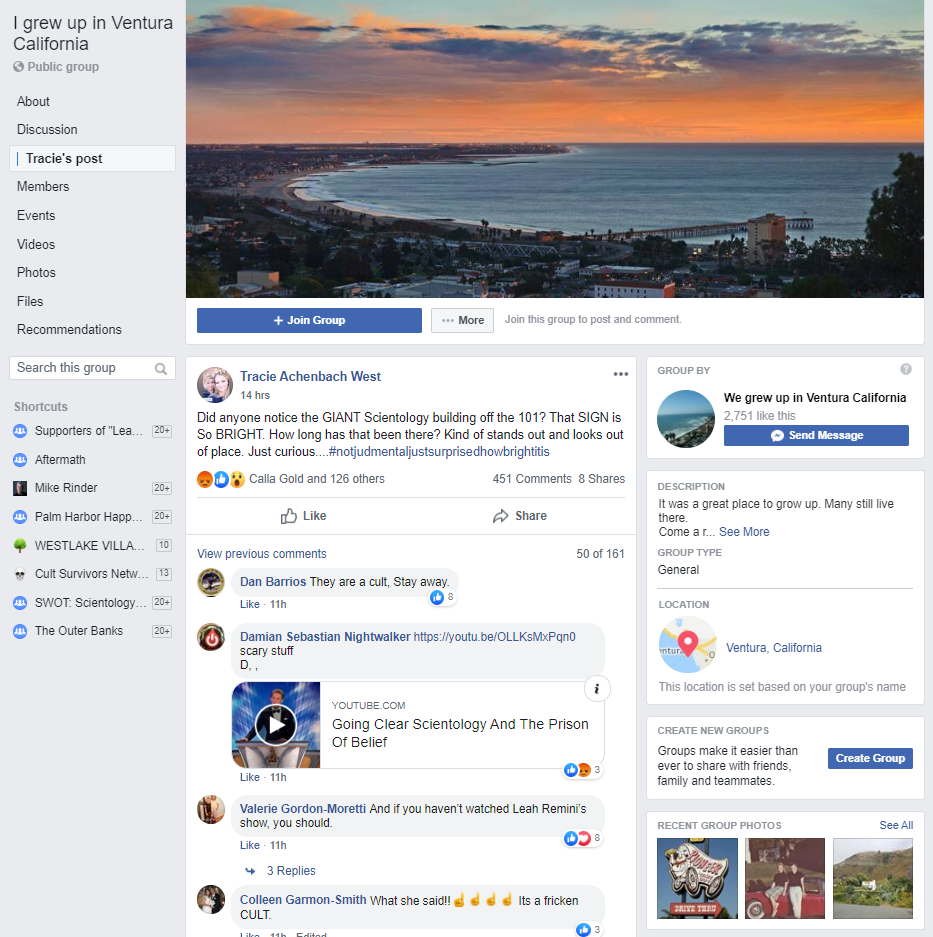Click the Create Group button
The image size is (933, 937).
coord(870,758)
